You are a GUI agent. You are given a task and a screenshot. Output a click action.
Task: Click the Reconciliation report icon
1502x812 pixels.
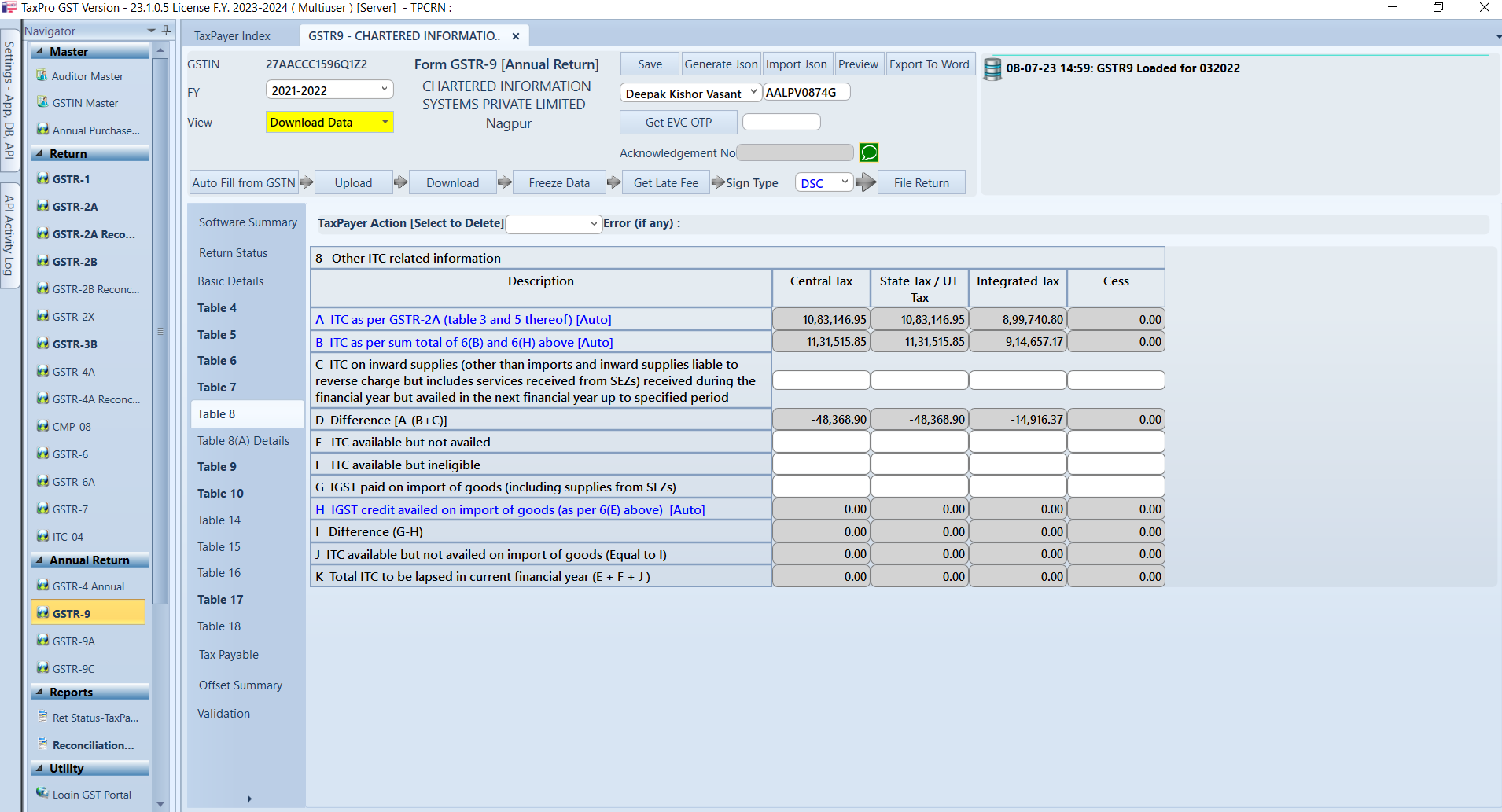coord(42,744)
